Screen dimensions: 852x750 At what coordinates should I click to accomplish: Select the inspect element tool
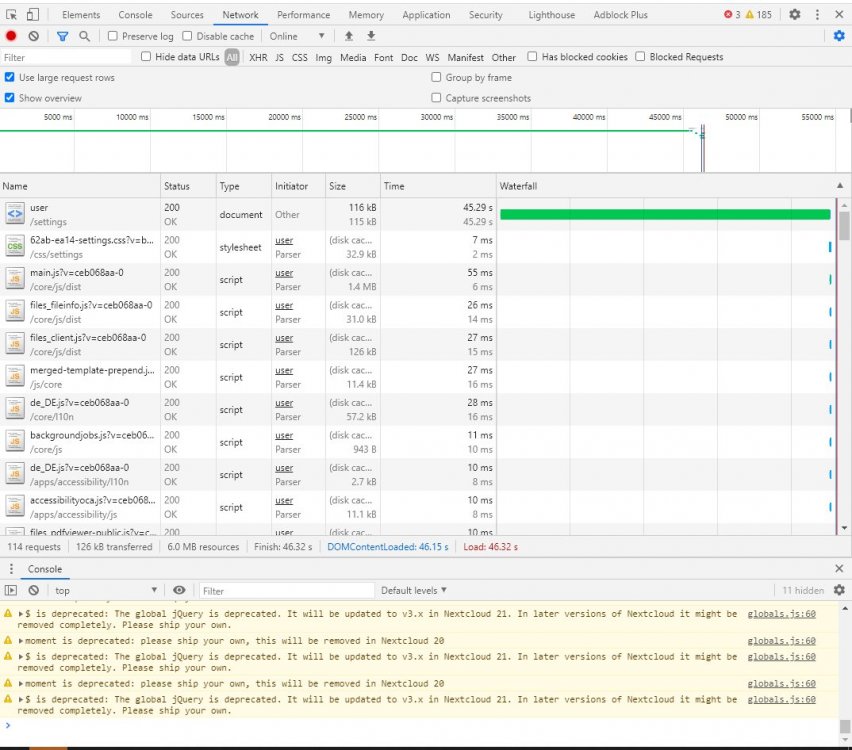coord(11,15)
